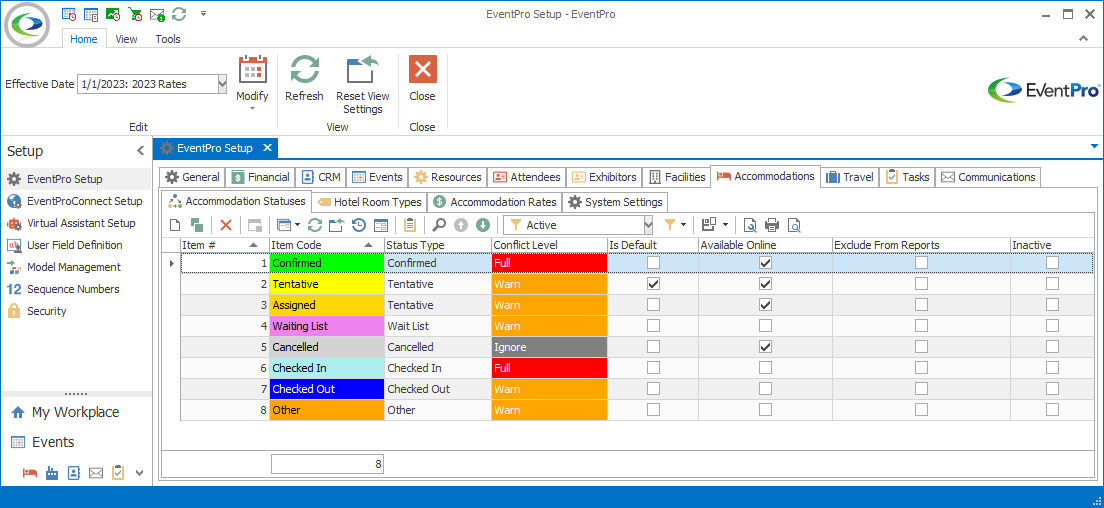The image size is (1104, 508).
Task: Open the Accommodation Rates tab
Action: [x=495, y=203]
